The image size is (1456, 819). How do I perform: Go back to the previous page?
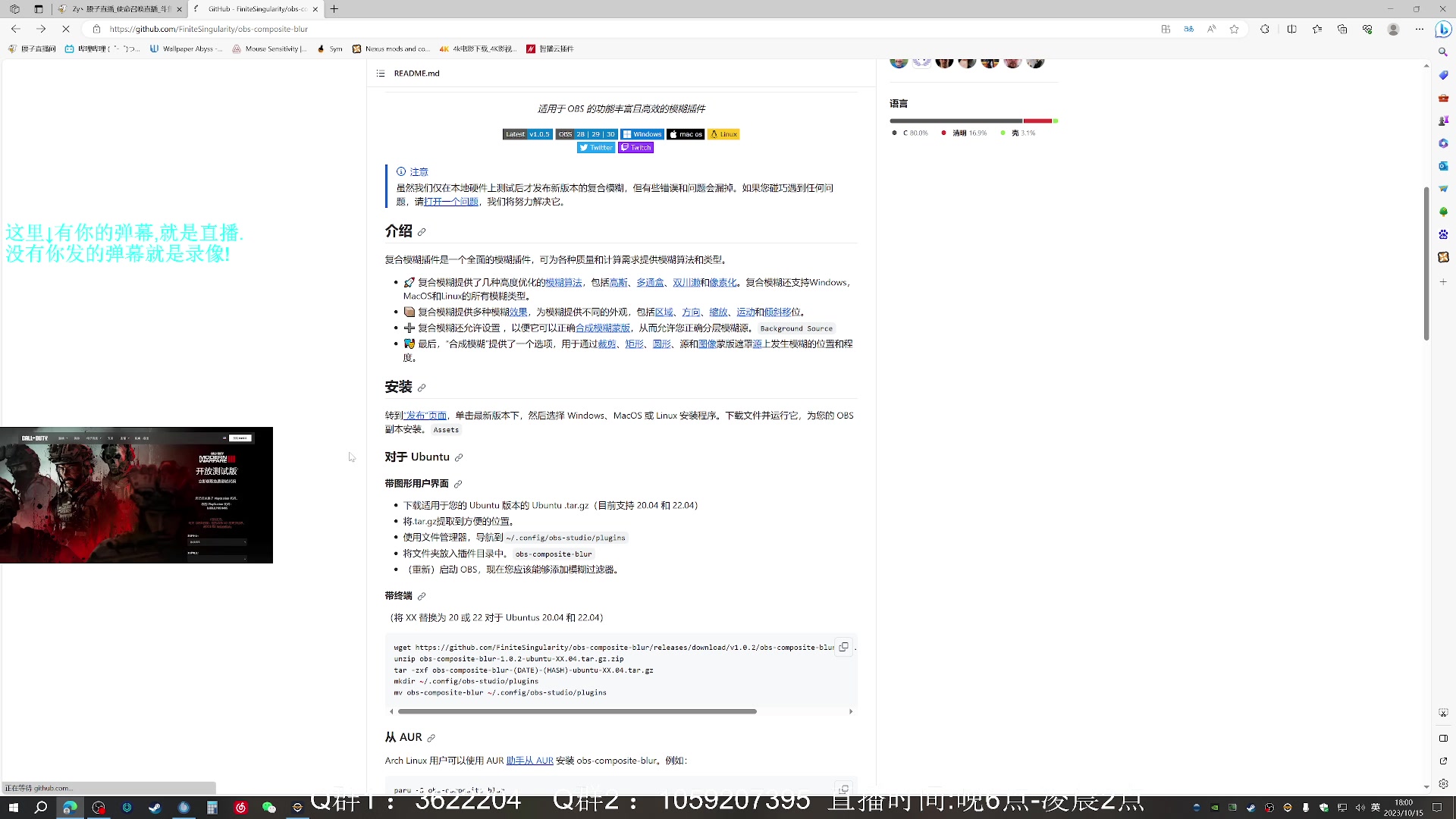click(16, 29)
